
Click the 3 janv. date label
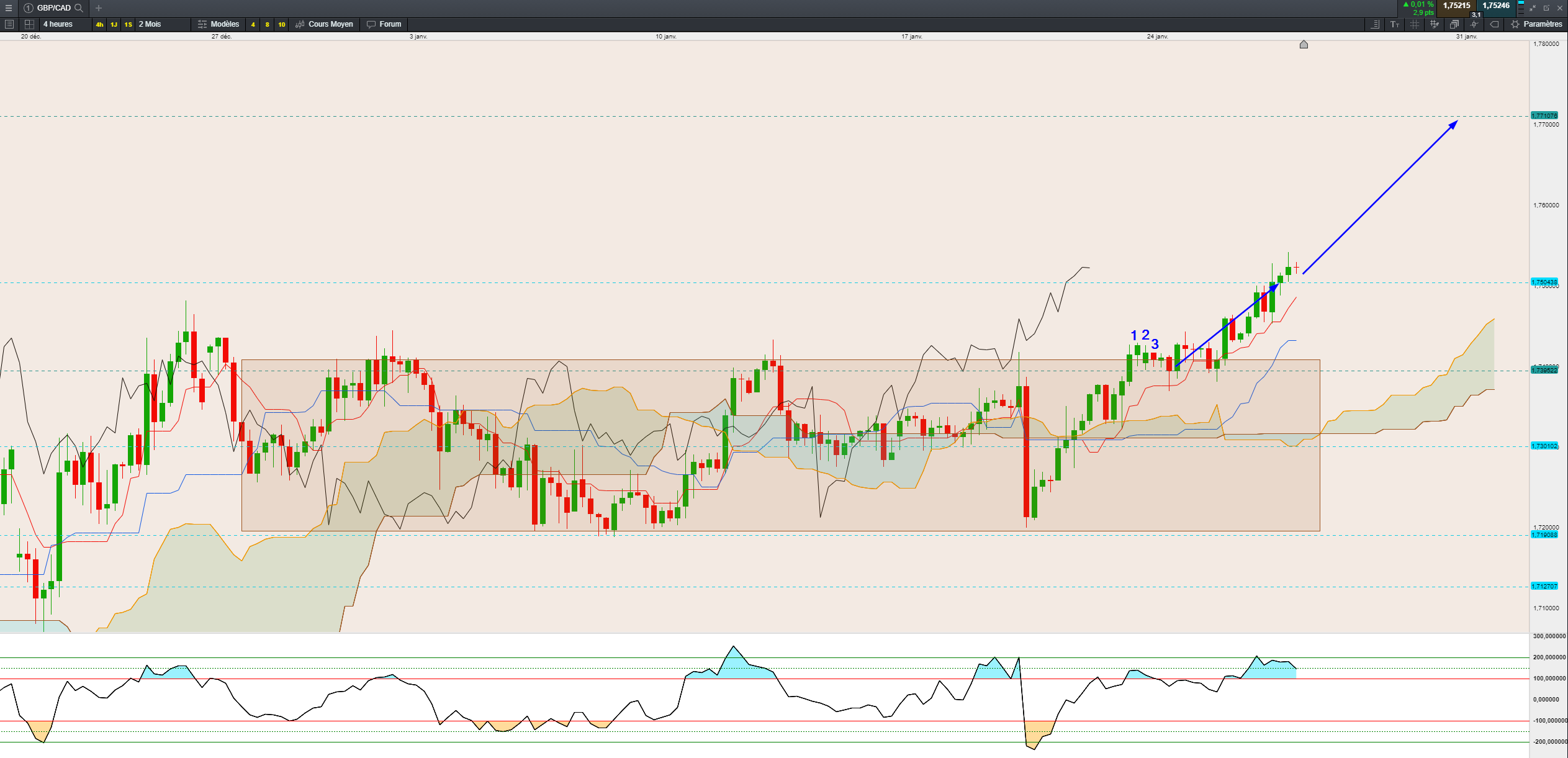pyautogui.click(x=418, y=37)
